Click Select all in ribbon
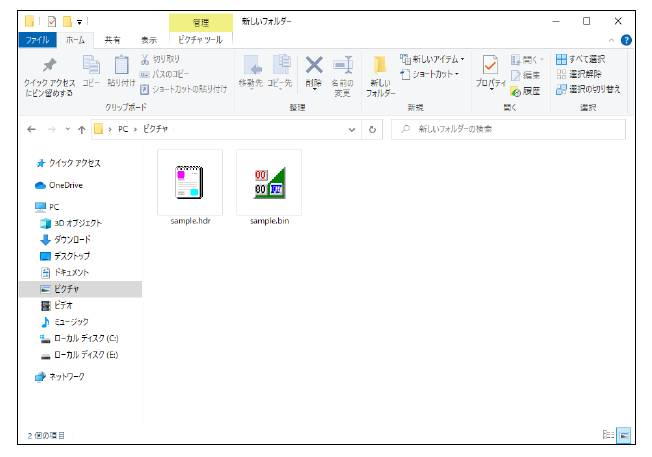Viewport: 652px width, 457px height. 580,59
